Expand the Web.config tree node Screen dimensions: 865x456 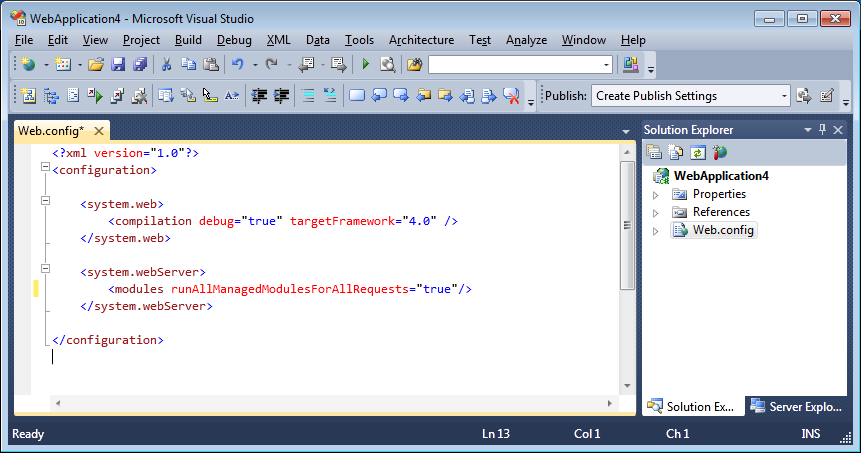point(656,231)
